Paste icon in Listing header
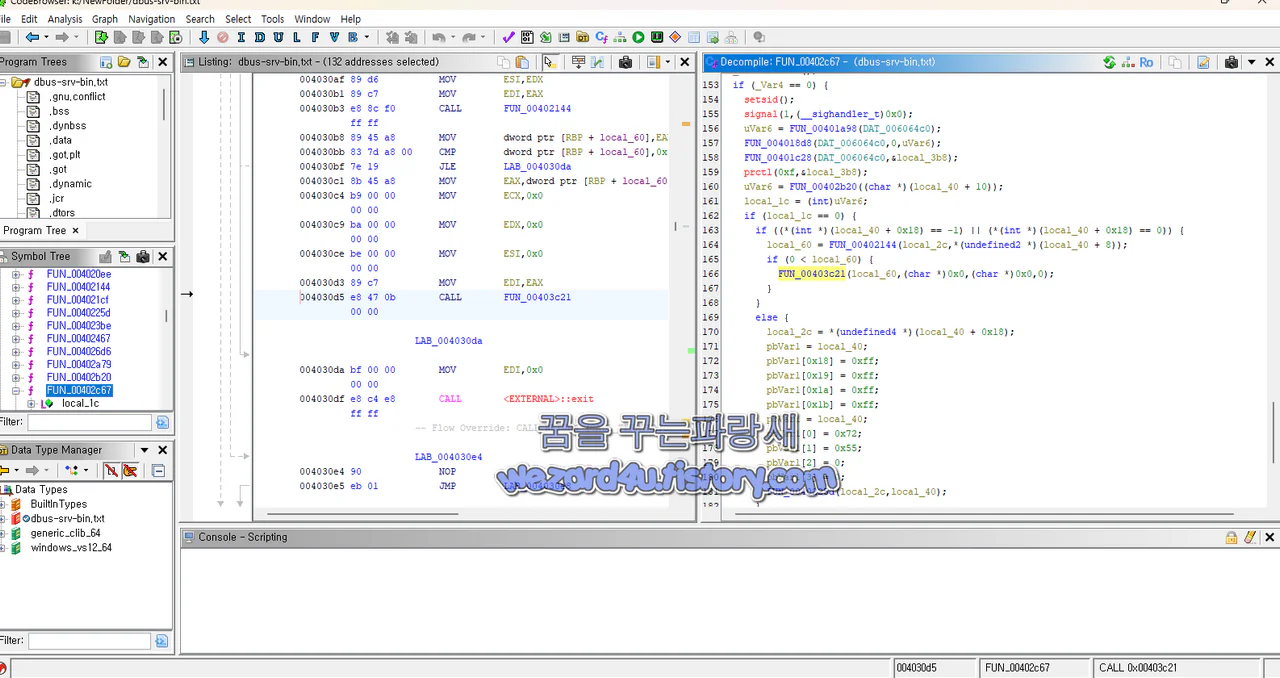 coord(522,62)
